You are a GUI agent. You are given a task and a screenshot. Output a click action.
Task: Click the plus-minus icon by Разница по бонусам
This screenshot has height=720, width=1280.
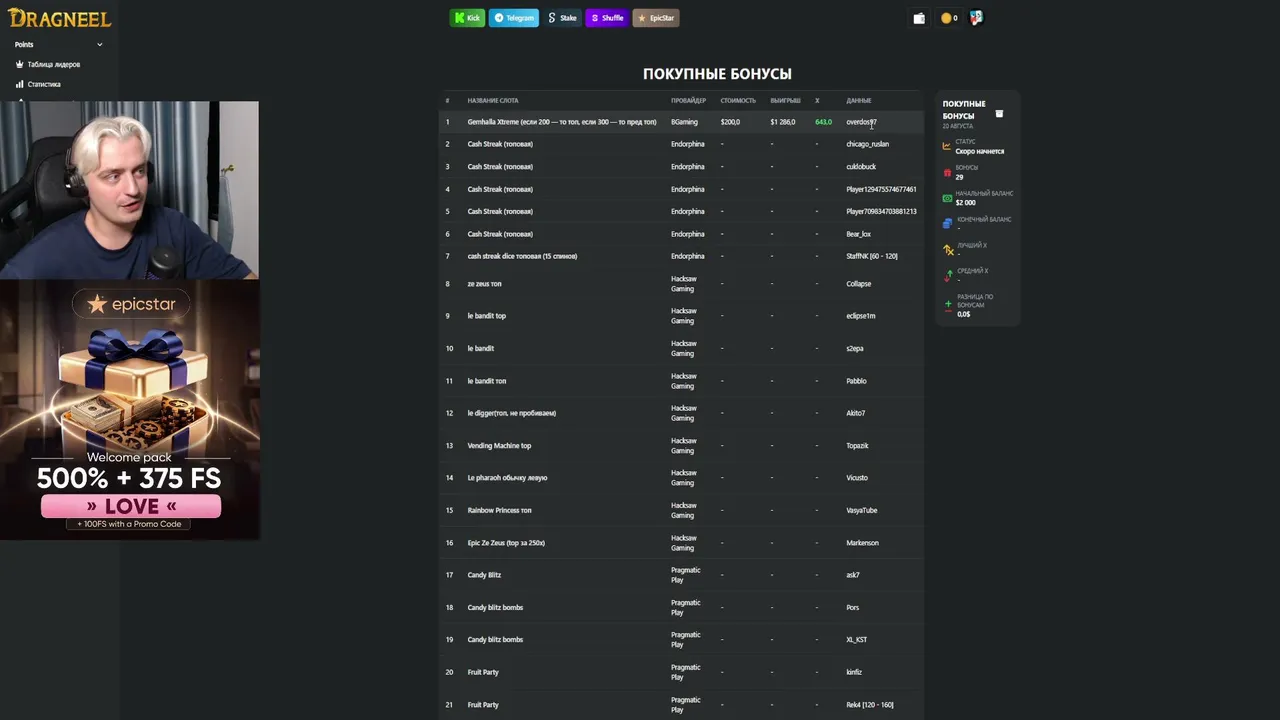pyautogui.click(x=948, y=304)
